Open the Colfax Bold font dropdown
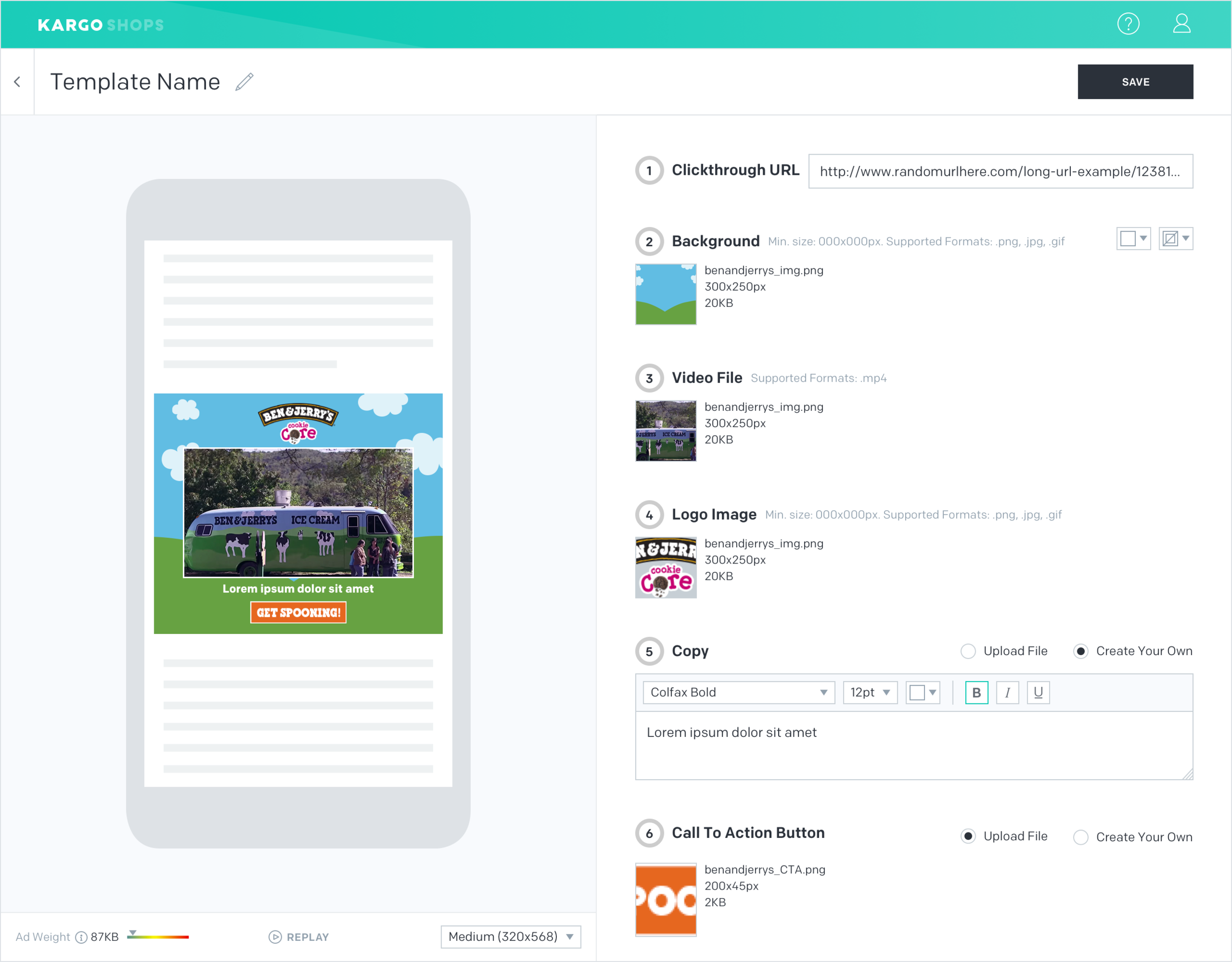The height and width of the screenshot is (962, 1232). pyautogui.click(x=738, y=693)
